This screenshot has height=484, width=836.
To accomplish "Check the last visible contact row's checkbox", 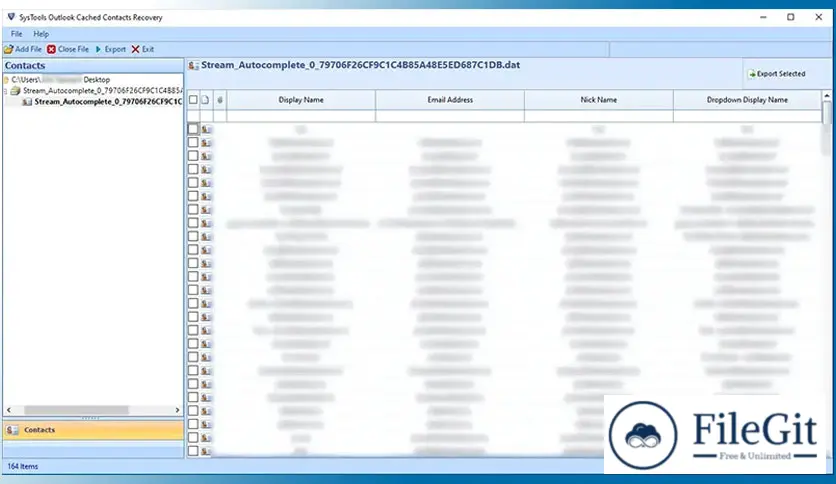I will click(193, 450).
